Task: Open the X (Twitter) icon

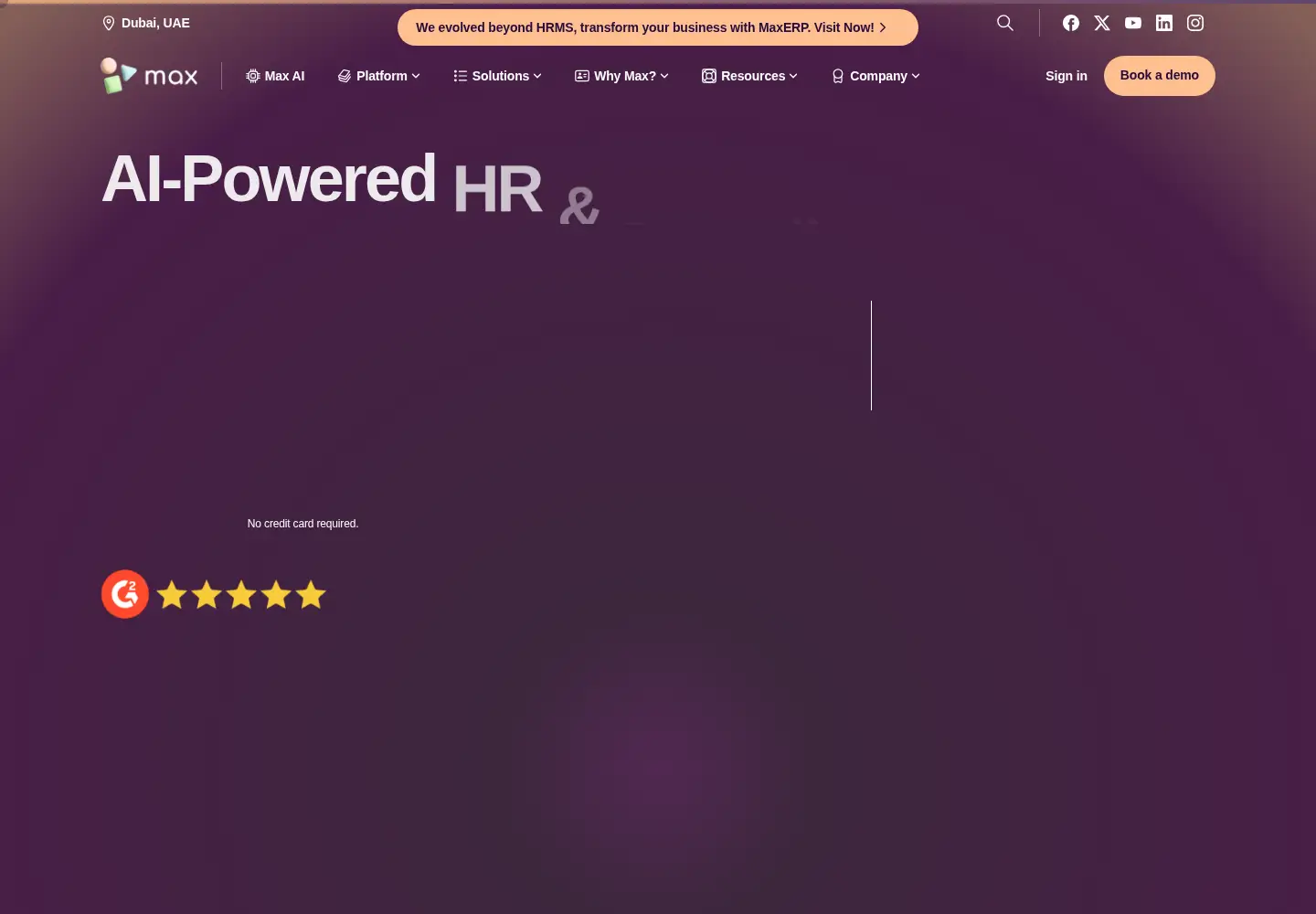Action: click(1102, 23)
